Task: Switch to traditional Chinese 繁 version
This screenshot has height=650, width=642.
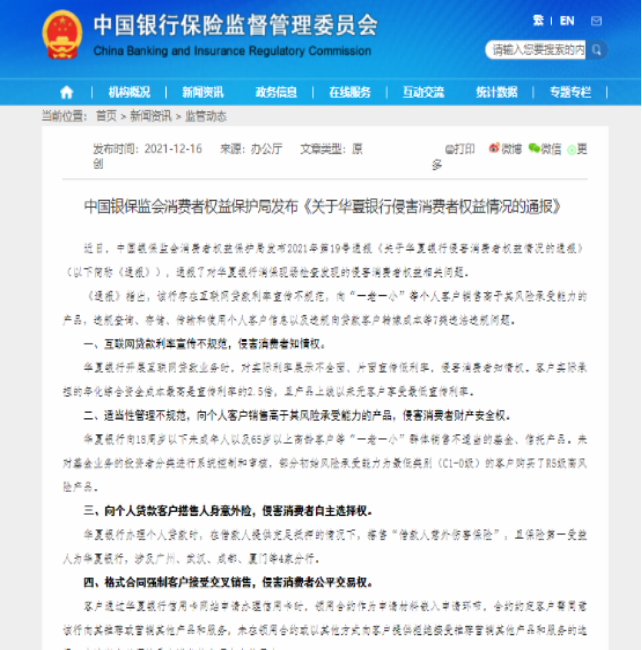Action: pyautogui.click(x=538, y=20)
